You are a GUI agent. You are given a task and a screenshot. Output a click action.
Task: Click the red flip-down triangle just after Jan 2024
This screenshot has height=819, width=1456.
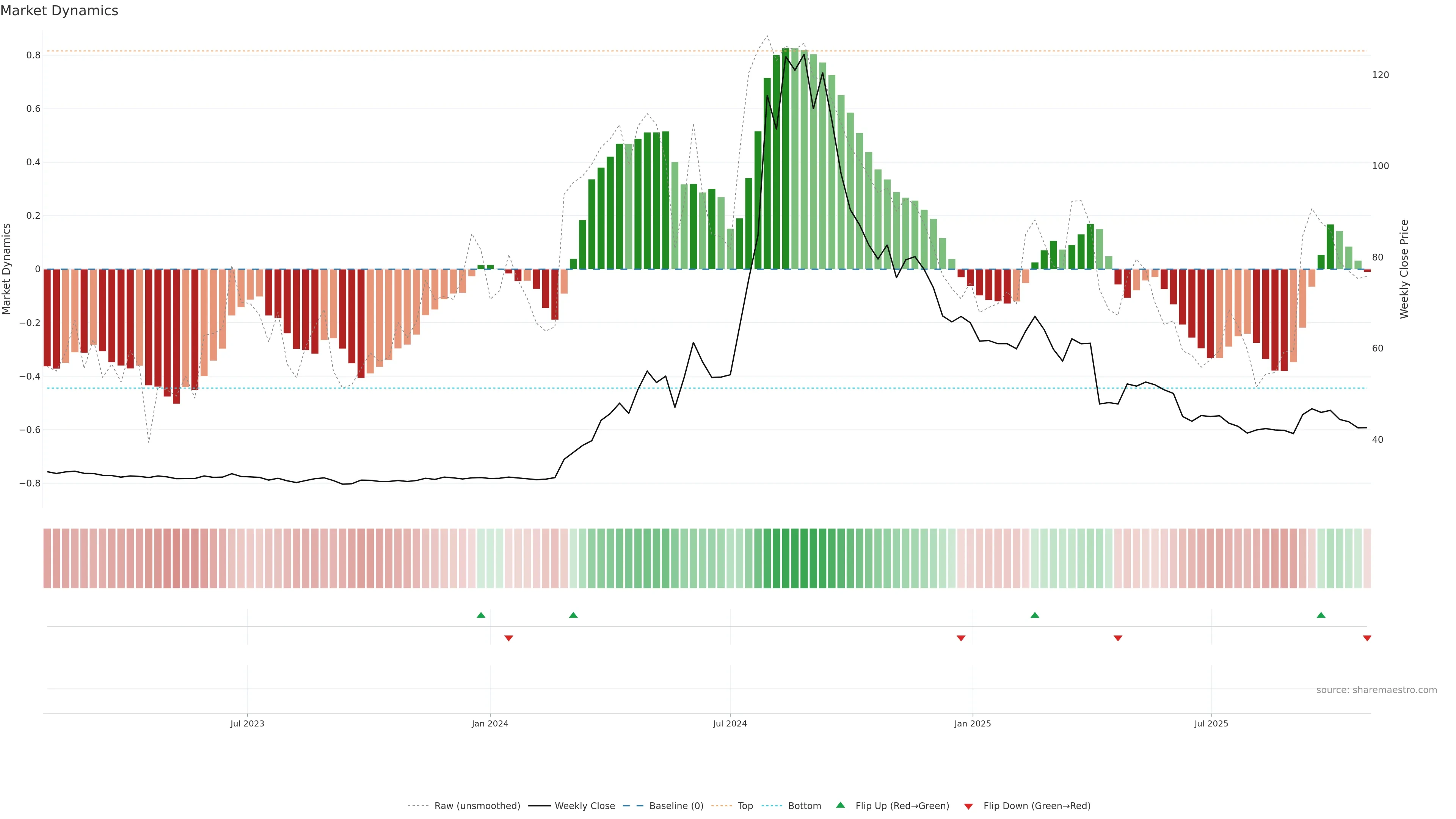(509, 638)
